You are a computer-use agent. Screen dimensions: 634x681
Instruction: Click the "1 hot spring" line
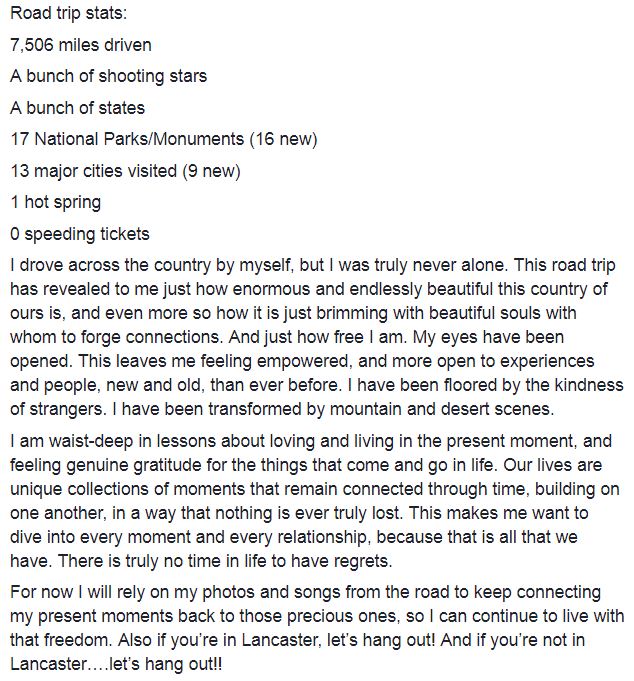[56, 203]
